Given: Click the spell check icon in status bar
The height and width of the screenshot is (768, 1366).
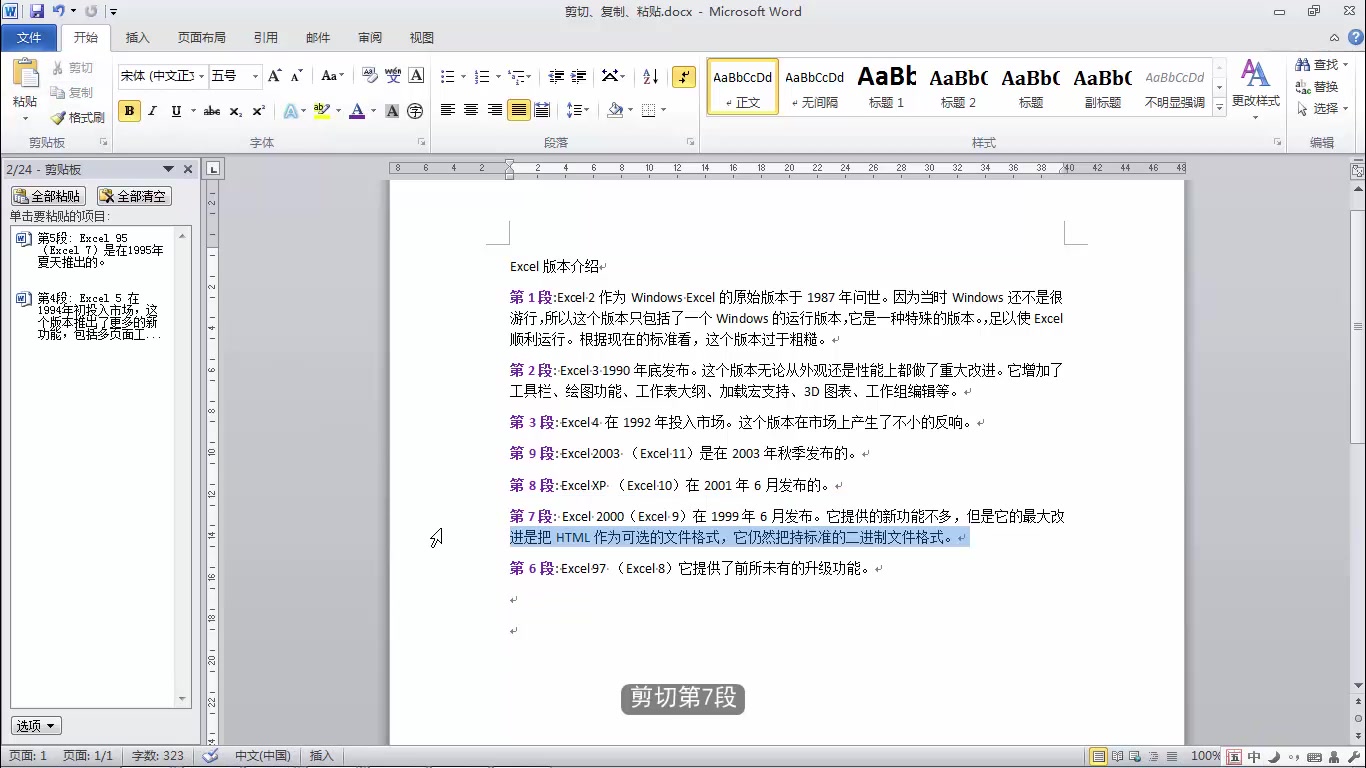Looking at the screenshot, I should (210, 756).
